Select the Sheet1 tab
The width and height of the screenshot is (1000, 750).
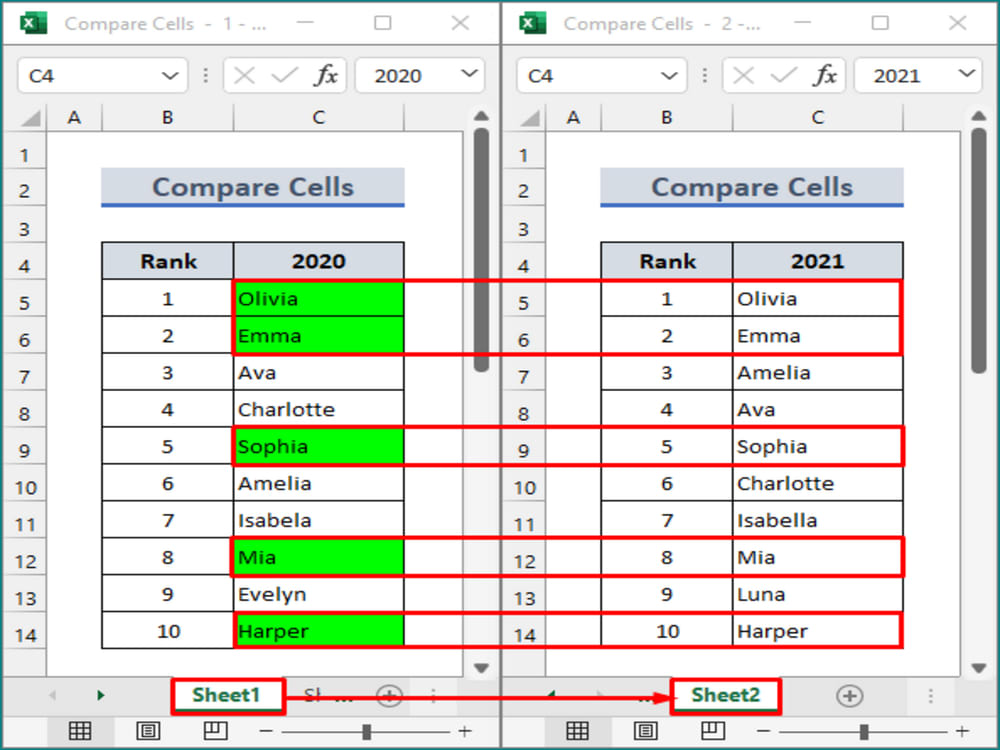226,696
